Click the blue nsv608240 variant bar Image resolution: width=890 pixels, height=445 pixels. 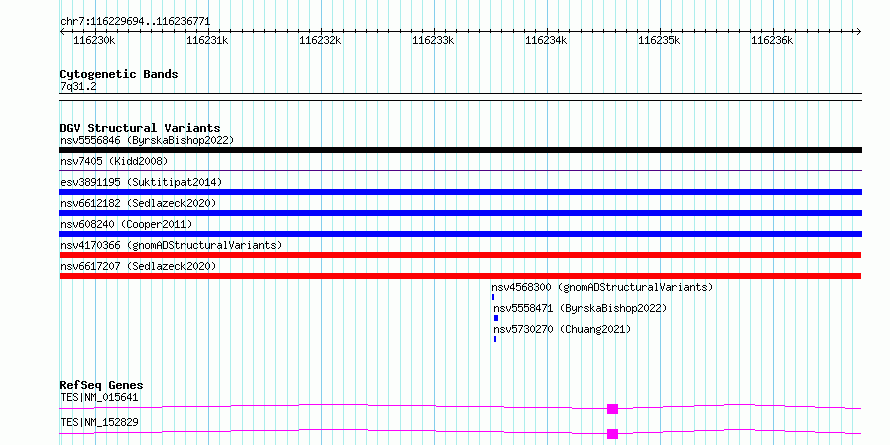(x=460, y=234)
